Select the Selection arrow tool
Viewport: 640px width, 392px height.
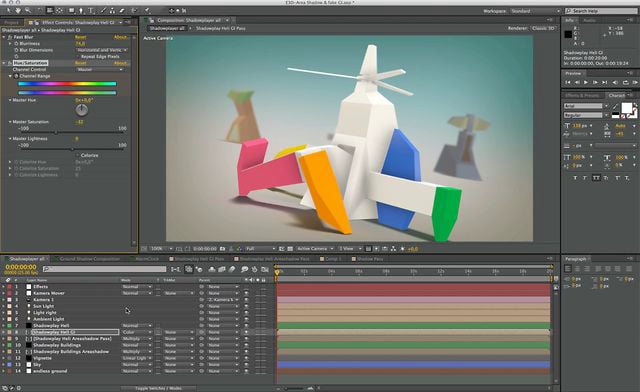point(8,10)
